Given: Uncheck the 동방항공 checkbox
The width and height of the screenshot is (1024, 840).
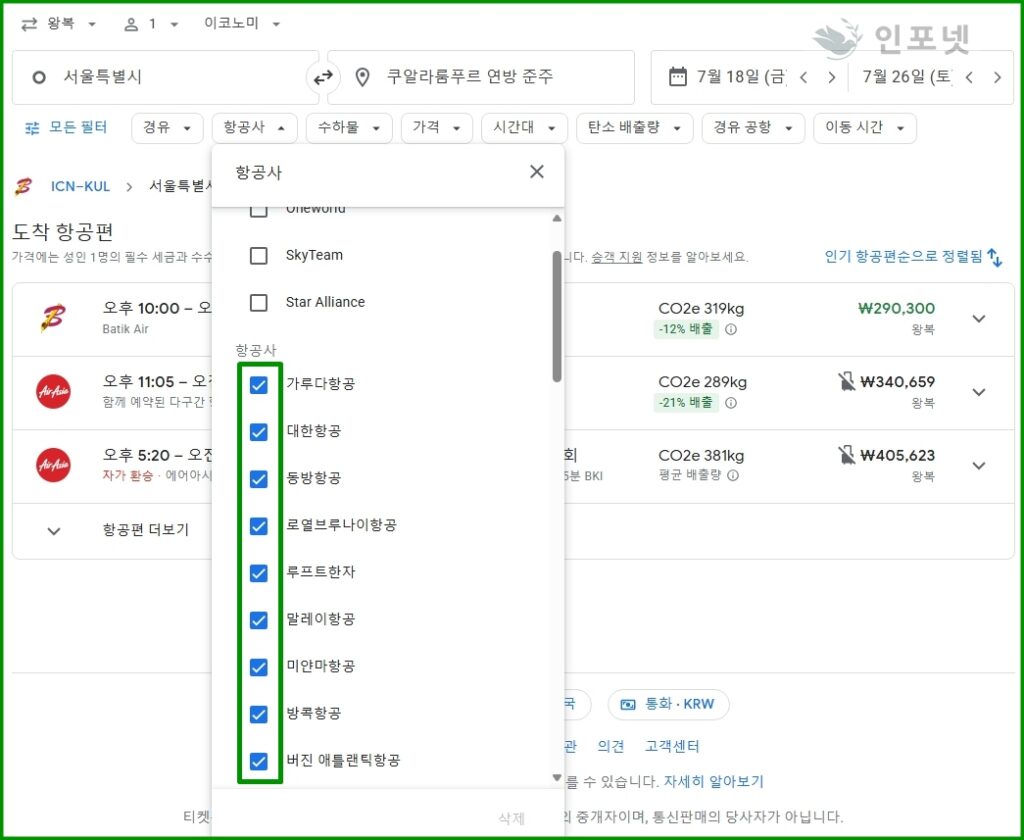Looking at the screenshot, I should [259, 479].
